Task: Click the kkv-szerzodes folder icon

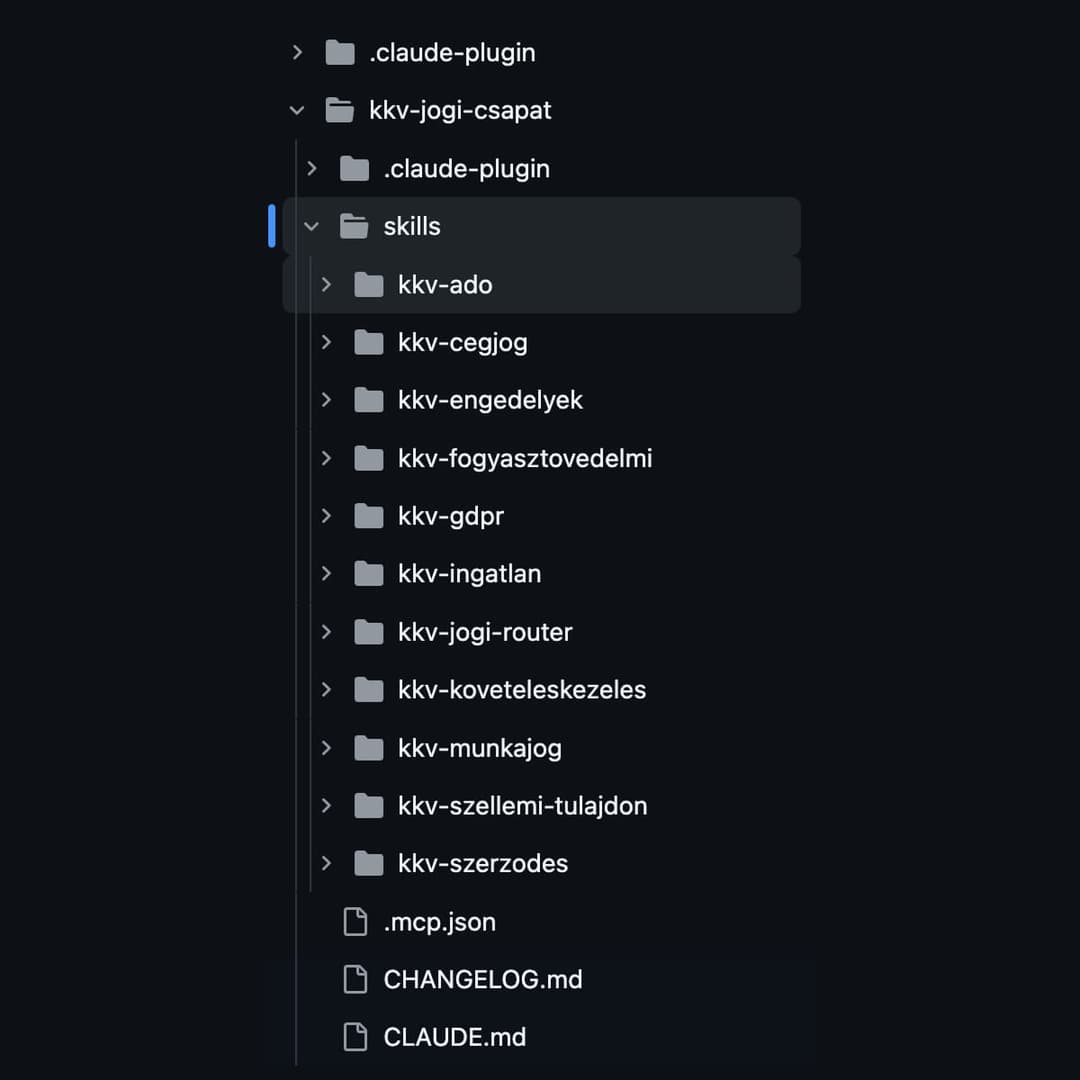Action: (x=368, y=863)
